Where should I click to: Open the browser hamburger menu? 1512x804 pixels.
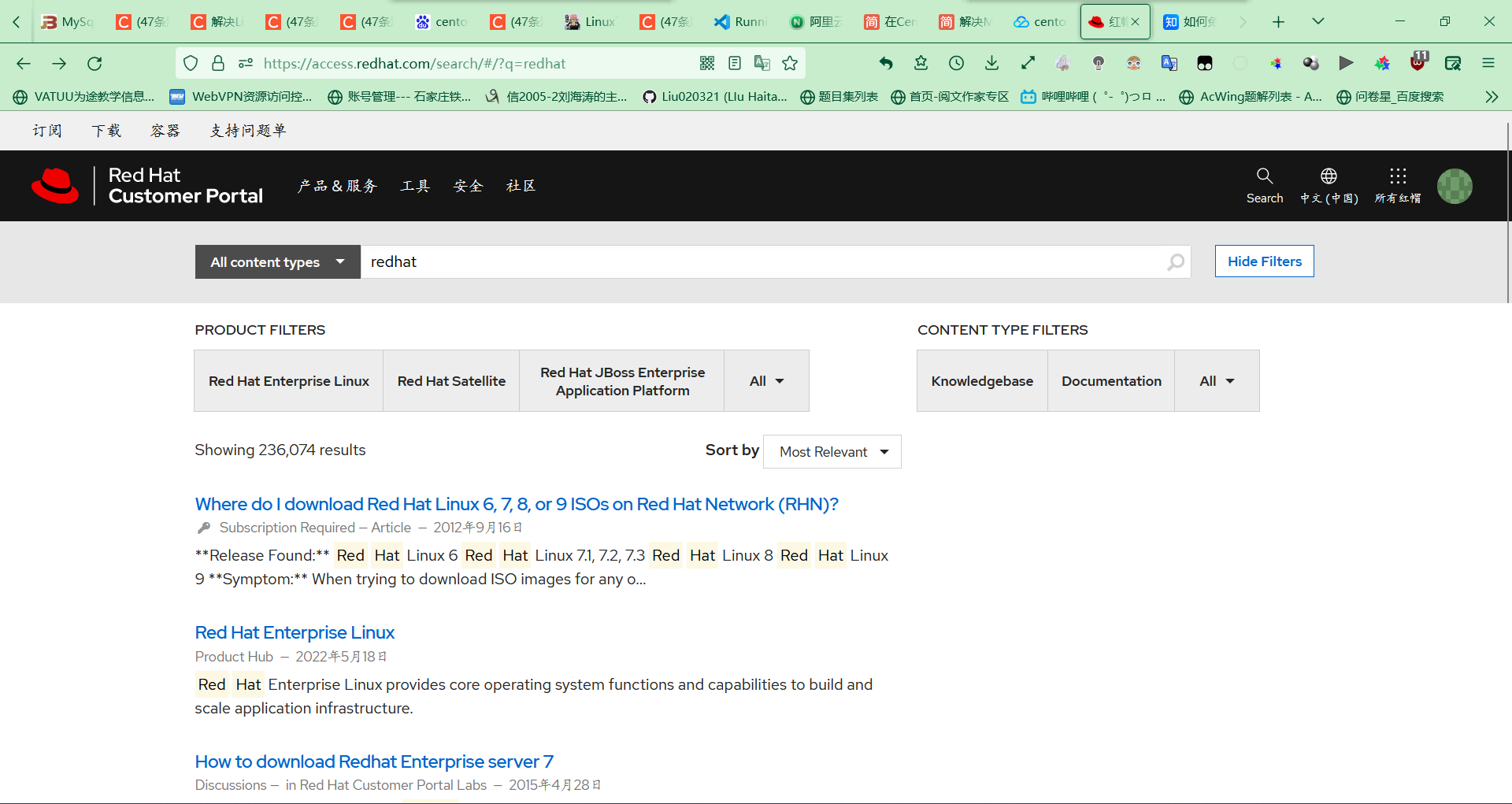pos(1488,64)
